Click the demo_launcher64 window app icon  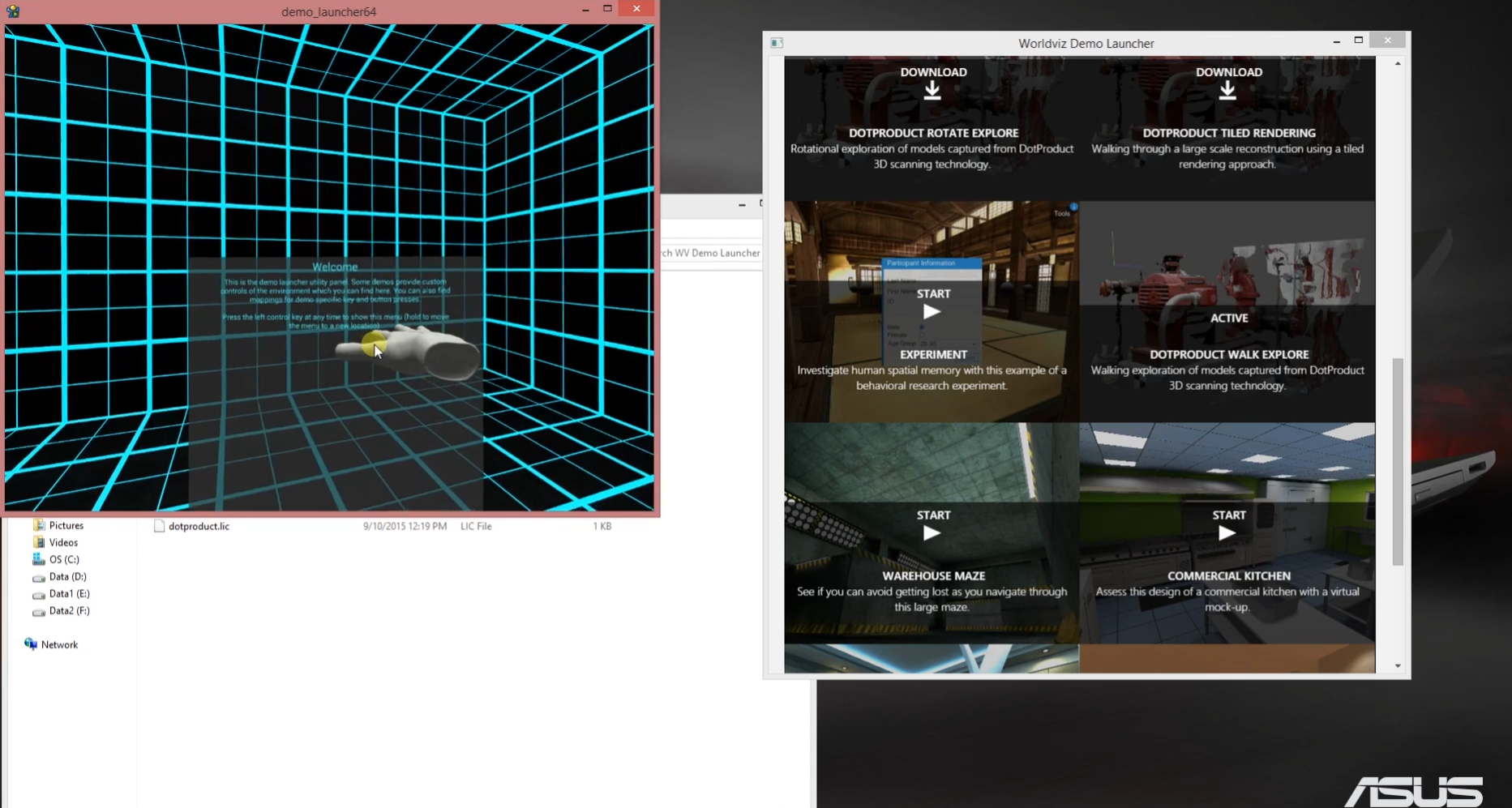13,11
